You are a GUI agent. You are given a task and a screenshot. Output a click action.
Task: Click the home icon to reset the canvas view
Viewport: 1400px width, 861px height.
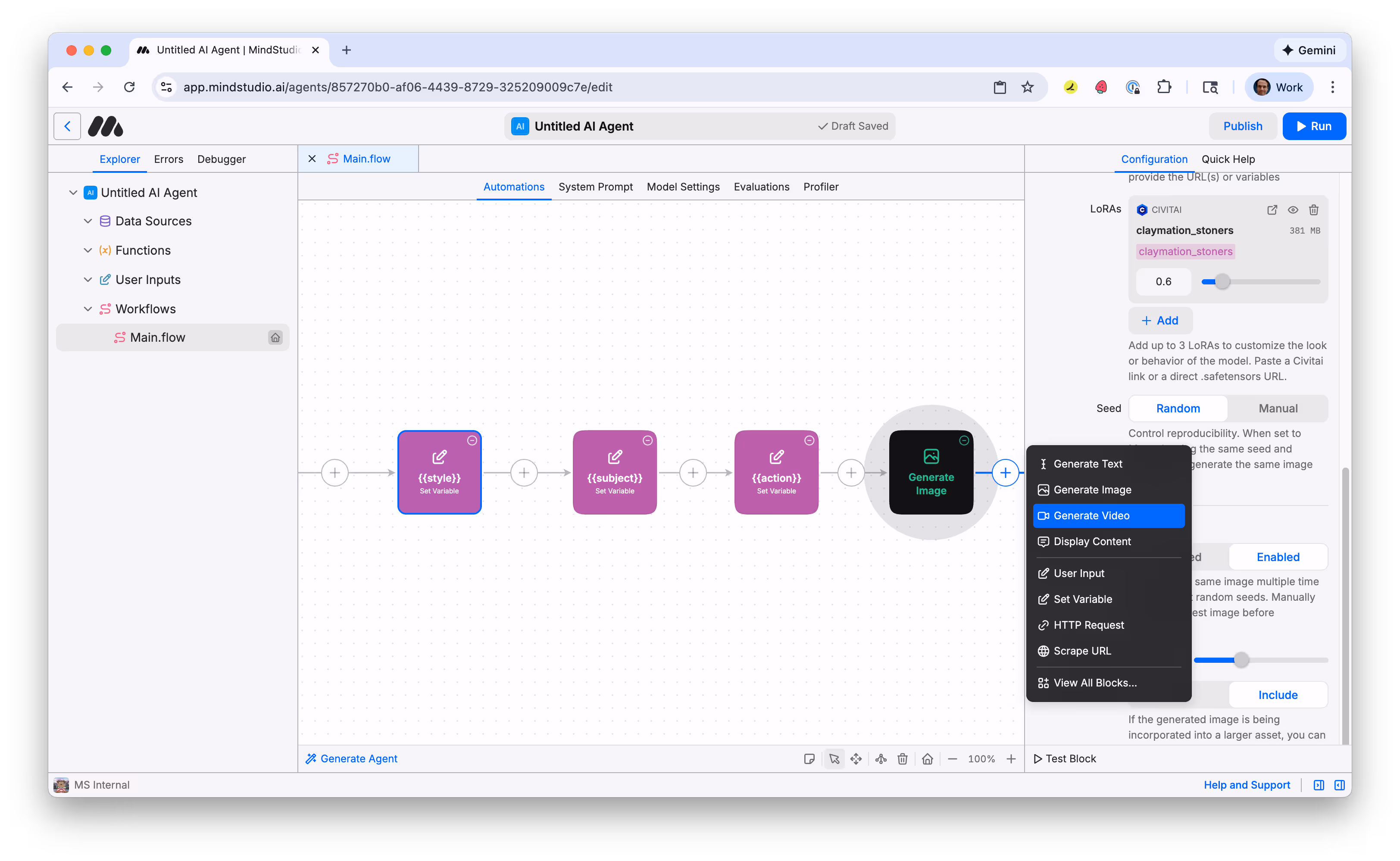pyautogui.click(x=927, y=758)
